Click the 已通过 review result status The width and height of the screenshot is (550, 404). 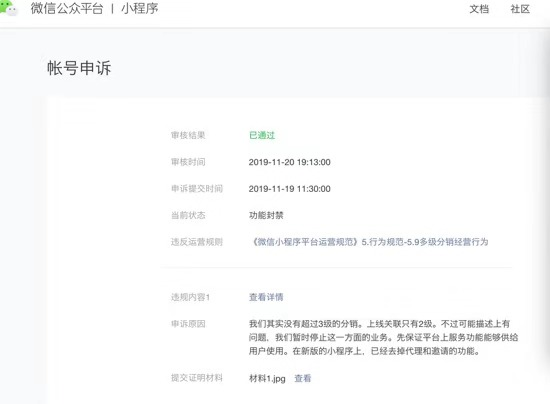pos(262,135)
